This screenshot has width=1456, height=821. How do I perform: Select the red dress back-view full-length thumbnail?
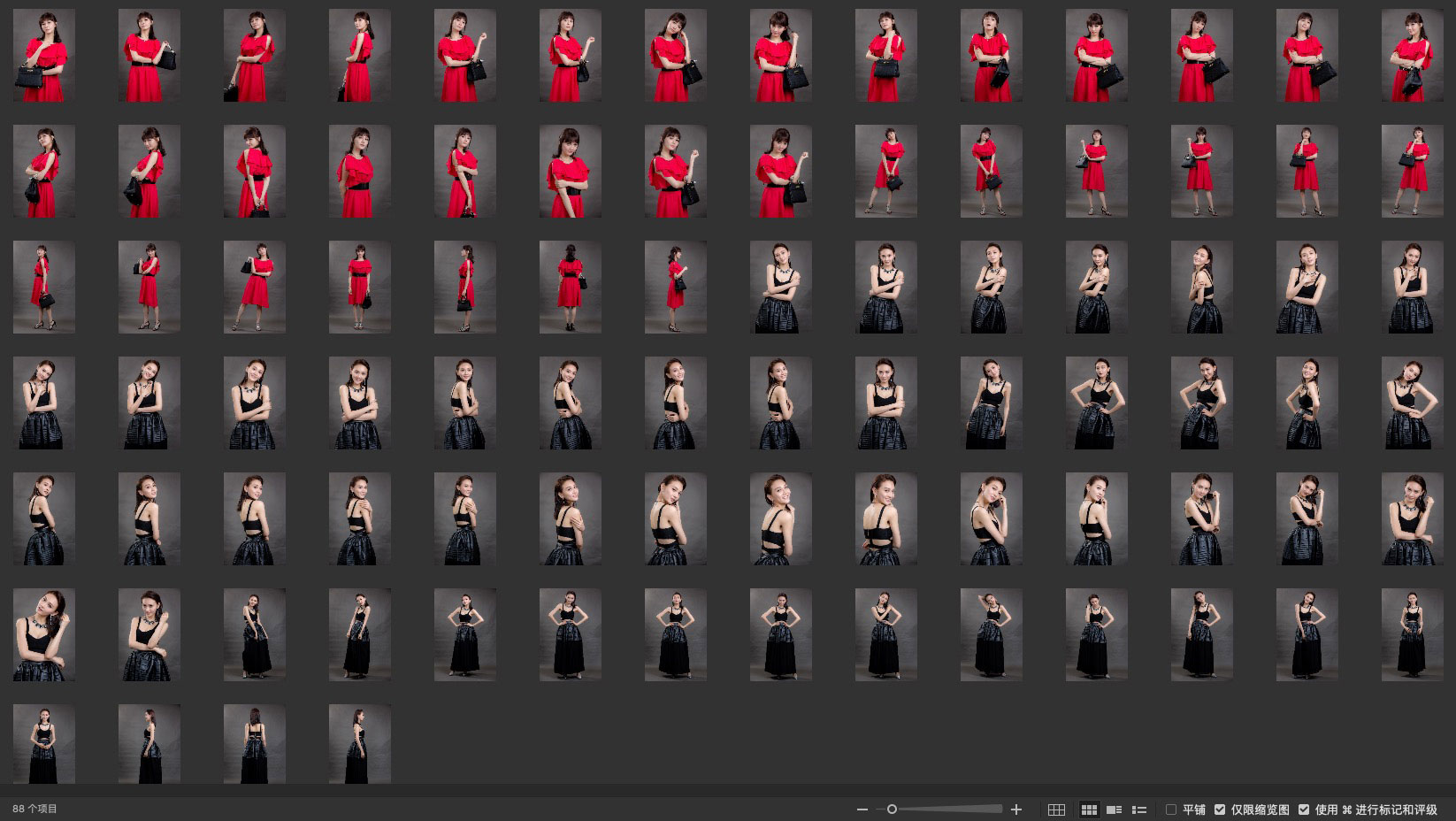pyautogui.click(x=571, y=288)
